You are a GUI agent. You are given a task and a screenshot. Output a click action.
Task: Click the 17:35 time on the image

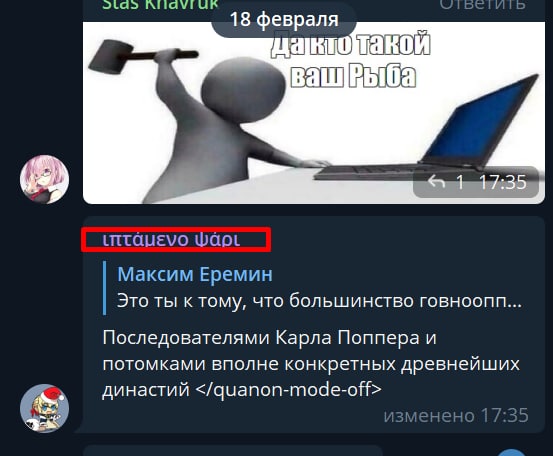point(502,182)
